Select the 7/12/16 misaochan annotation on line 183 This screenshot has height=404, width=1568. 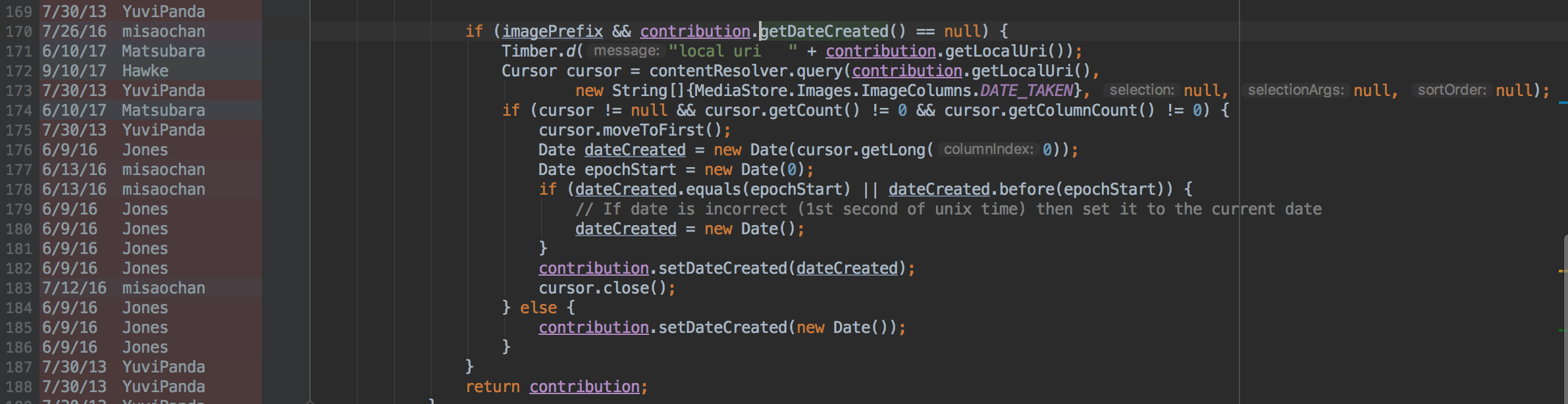pos(124,288)
